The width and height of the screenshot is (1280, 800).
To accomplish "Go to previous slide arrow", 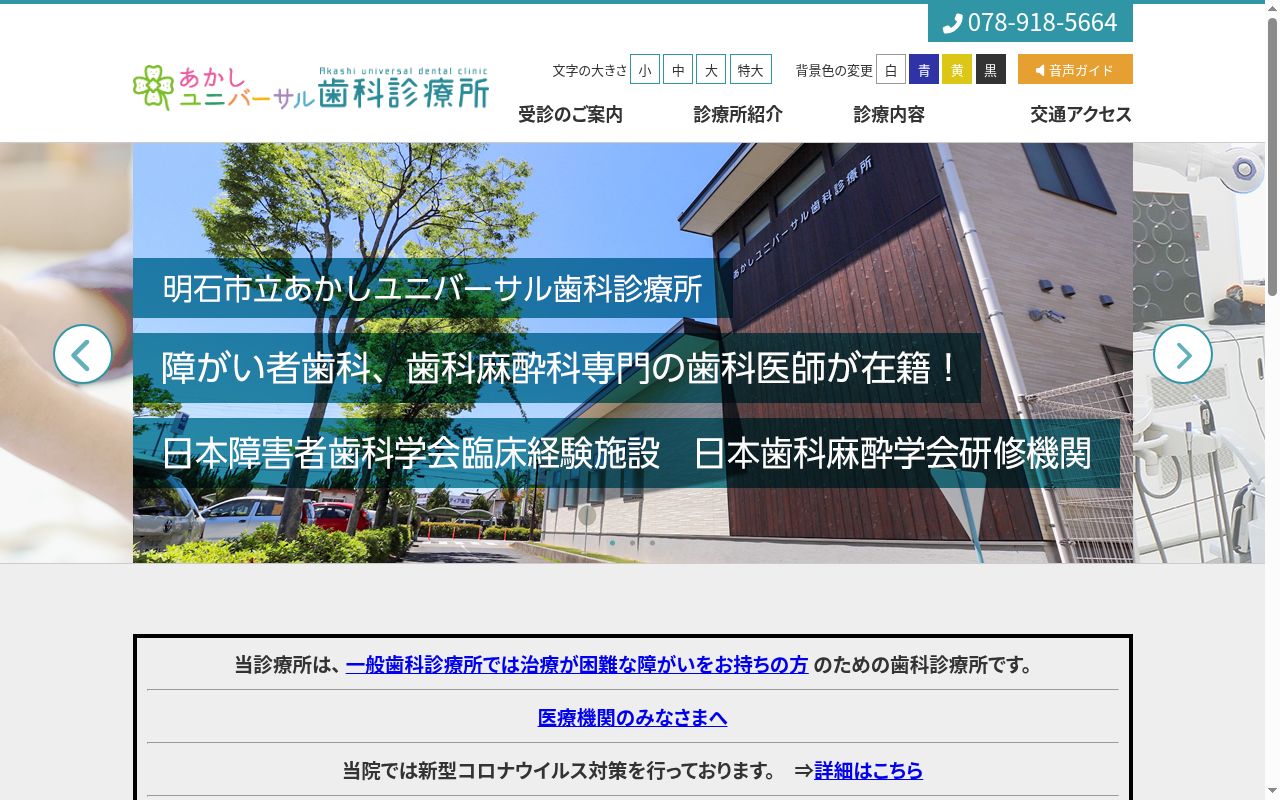I will [83, 354].
